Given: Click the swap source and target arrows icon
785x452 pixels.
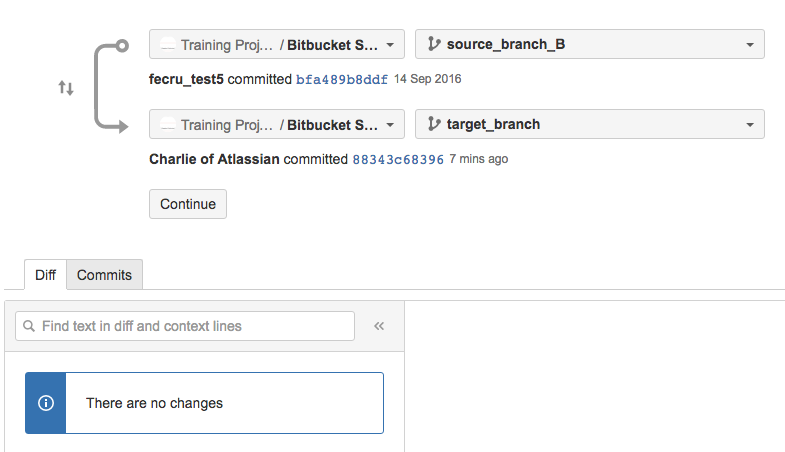Looking at the screenshot, I should [x=66, y=88].
